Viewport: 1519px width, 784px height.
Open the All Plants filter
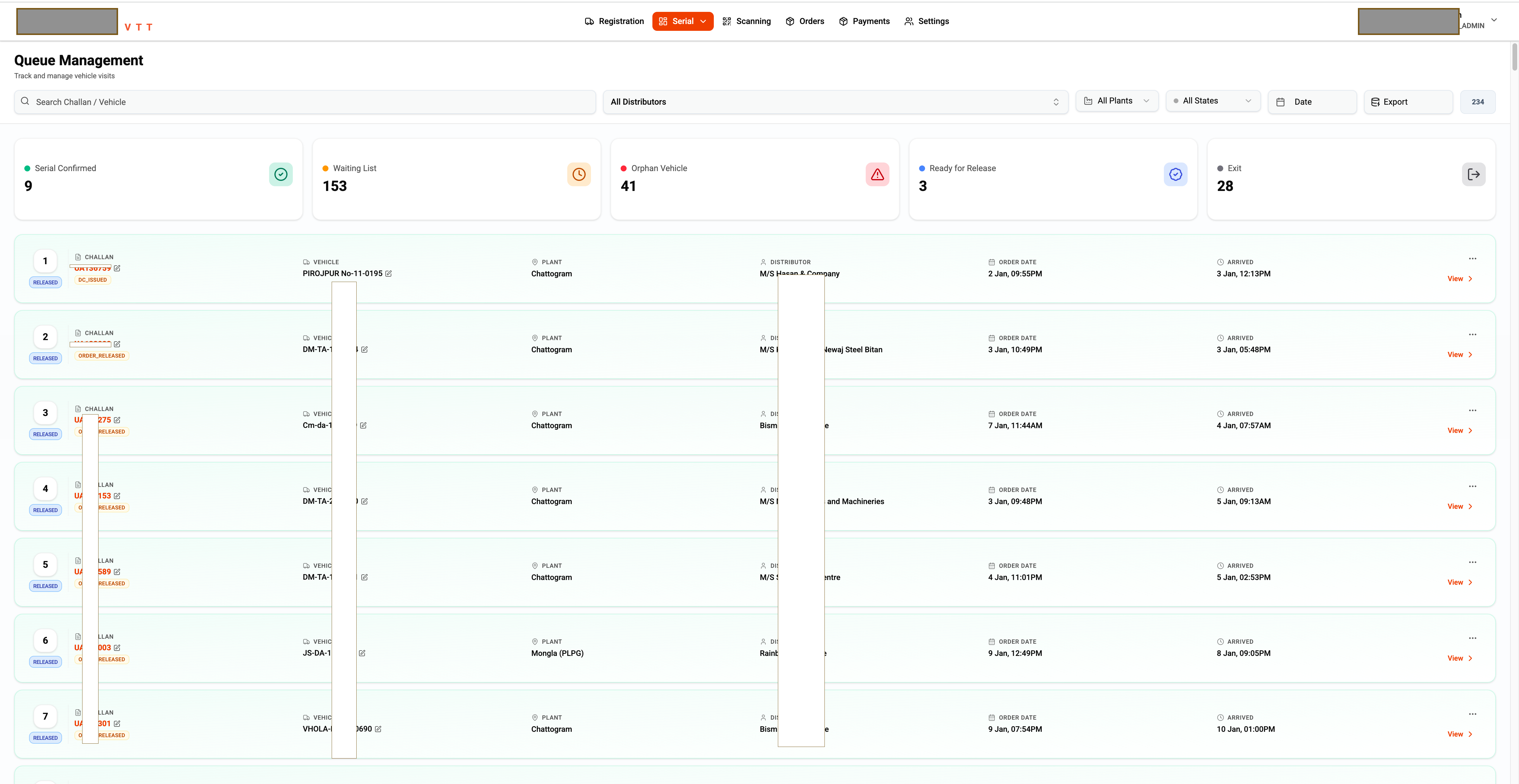coord(1116,101)
